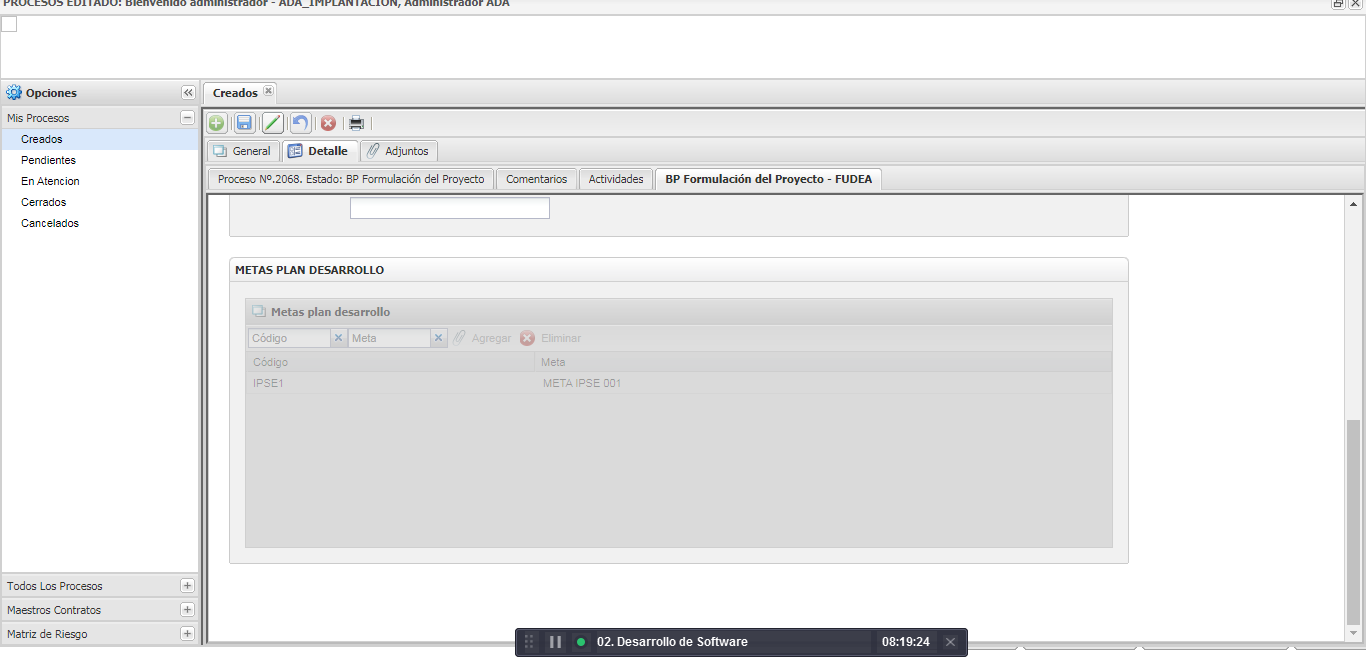The height and width of the screenshot is (657, 1366).
Task: Collapse the Mis Procesos section
Action: tap(187, 118)
